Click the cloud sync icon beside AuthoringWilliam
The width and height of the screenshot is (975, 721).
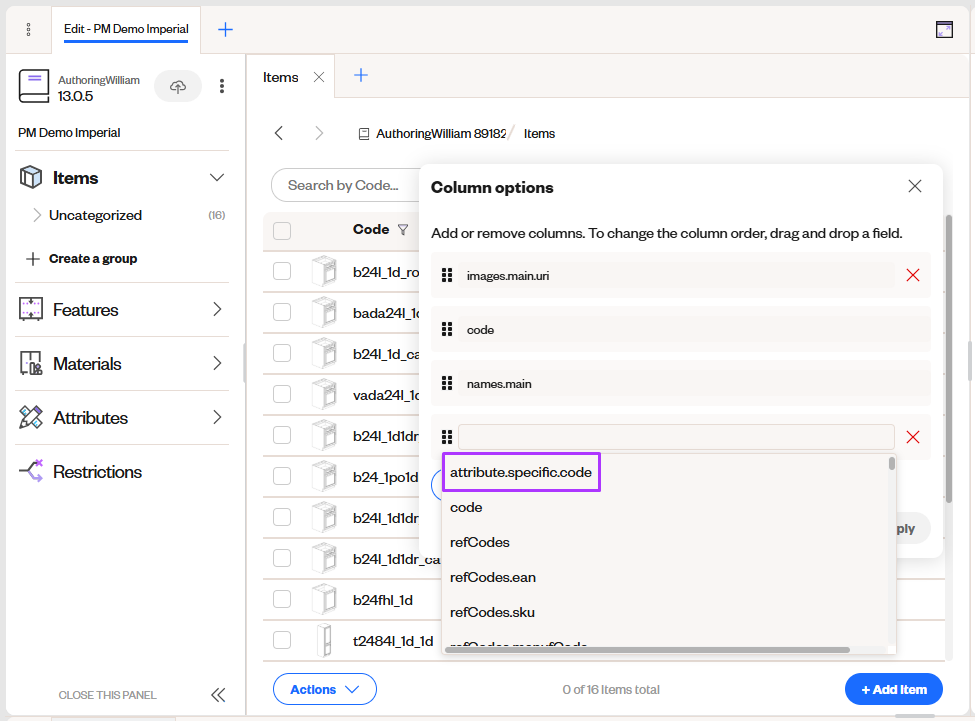178,86
